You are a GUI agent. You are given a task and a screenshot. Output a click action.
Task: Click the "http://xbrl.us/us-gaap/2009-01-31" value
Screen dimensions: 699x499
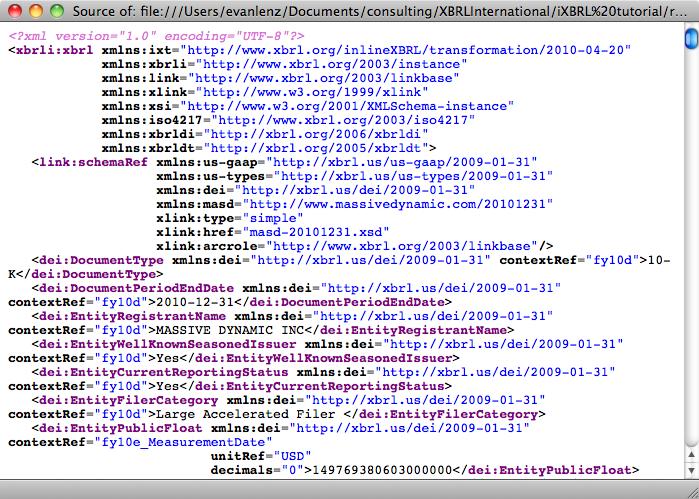tap(401, 162)
